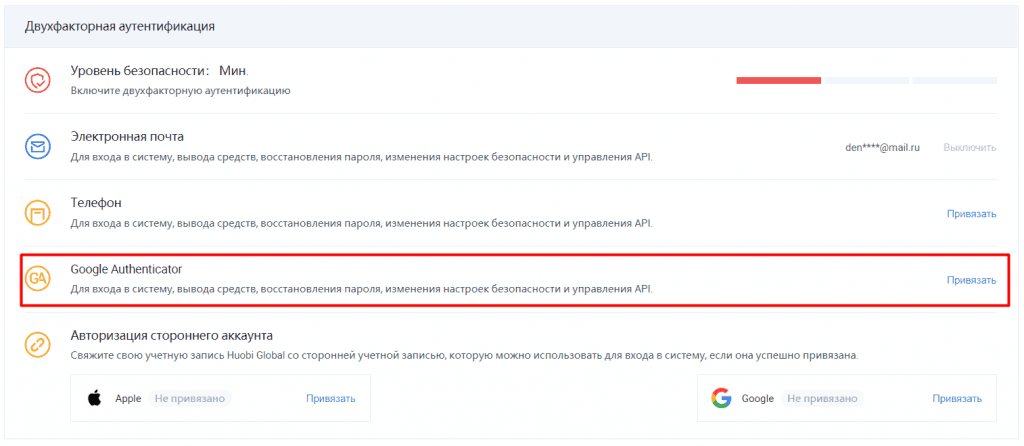The image size is (1024, 446).
Task: Click the middle grey security level segment
Action: 867,80
